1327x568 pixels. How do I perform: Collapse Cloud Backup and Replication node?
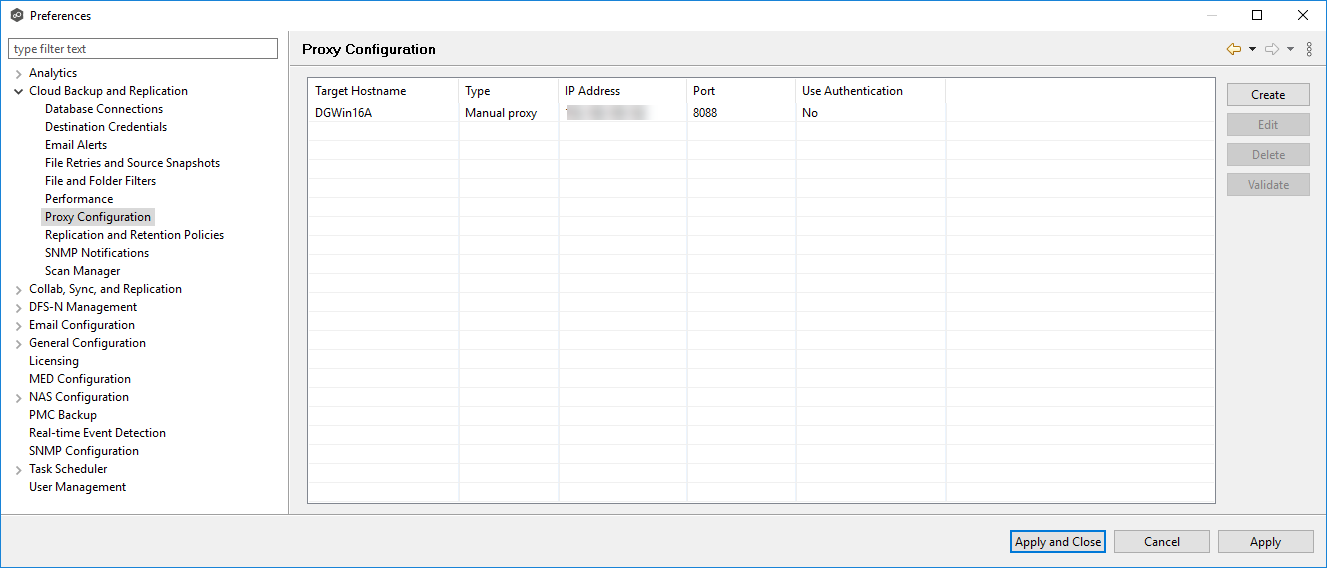pos(19,91)
